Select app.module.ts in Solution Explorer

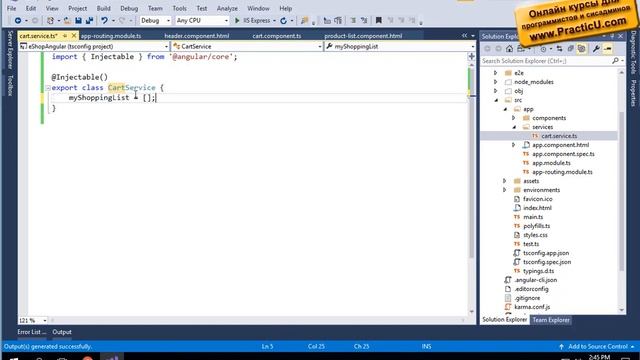(x=551, y=163)
